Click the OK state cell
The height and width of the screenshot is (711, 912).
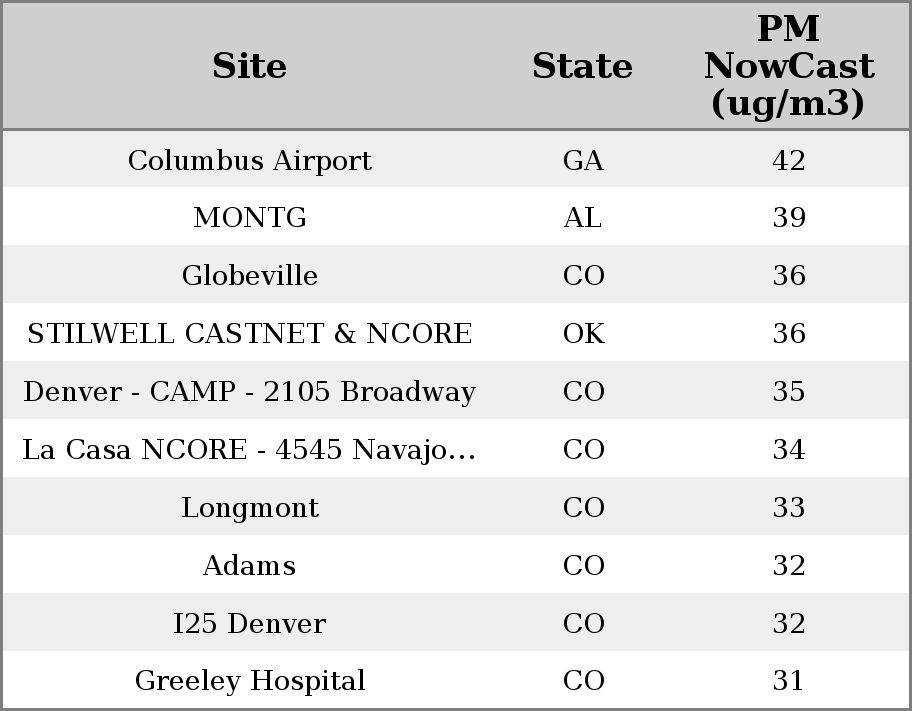coord(583,334)
